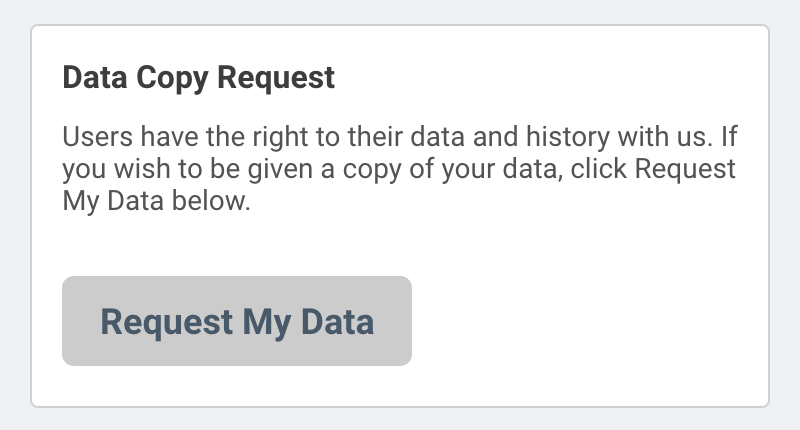The width and height of the screenshot is (800, 430).
Task: Click "My Data" on the gray button
Action: (308, 322)
